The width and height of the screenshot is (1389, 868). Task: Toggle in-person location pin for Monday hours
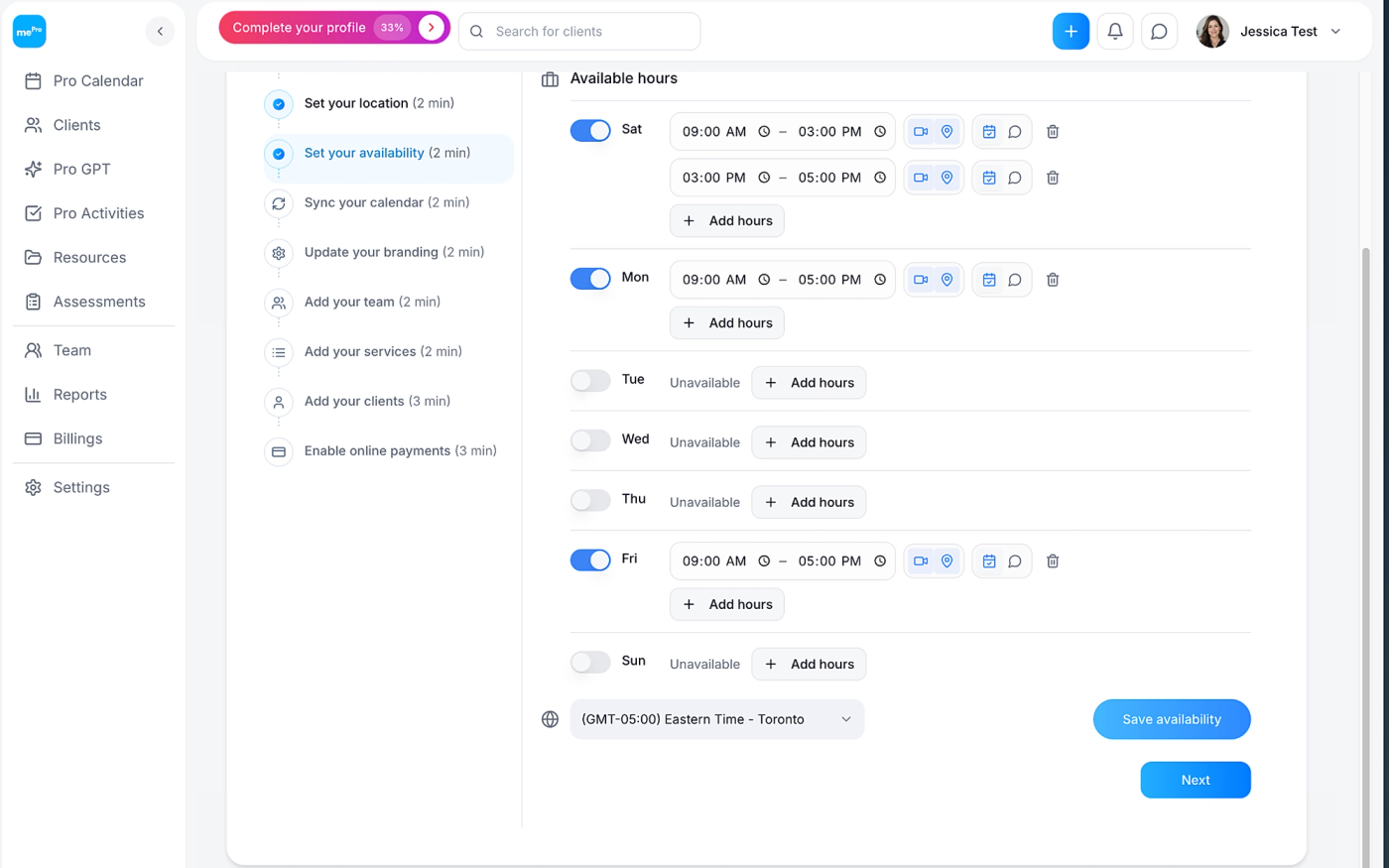click(x=947, y=280)
